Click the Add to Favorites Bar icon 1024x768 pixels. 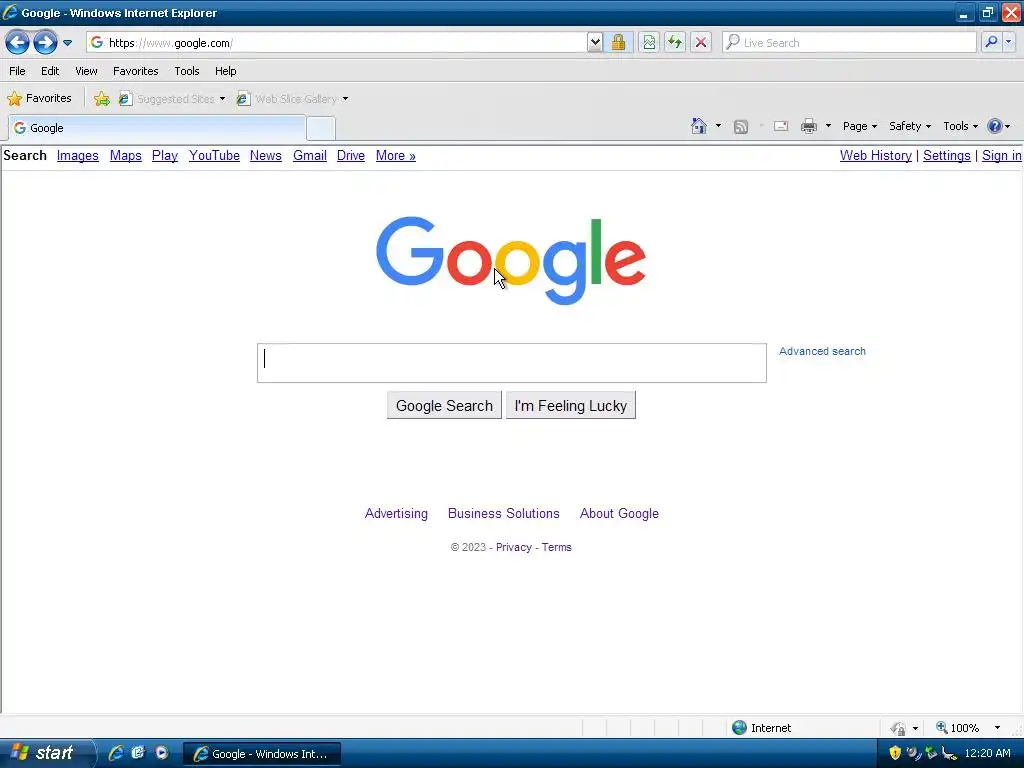(102, 99)
